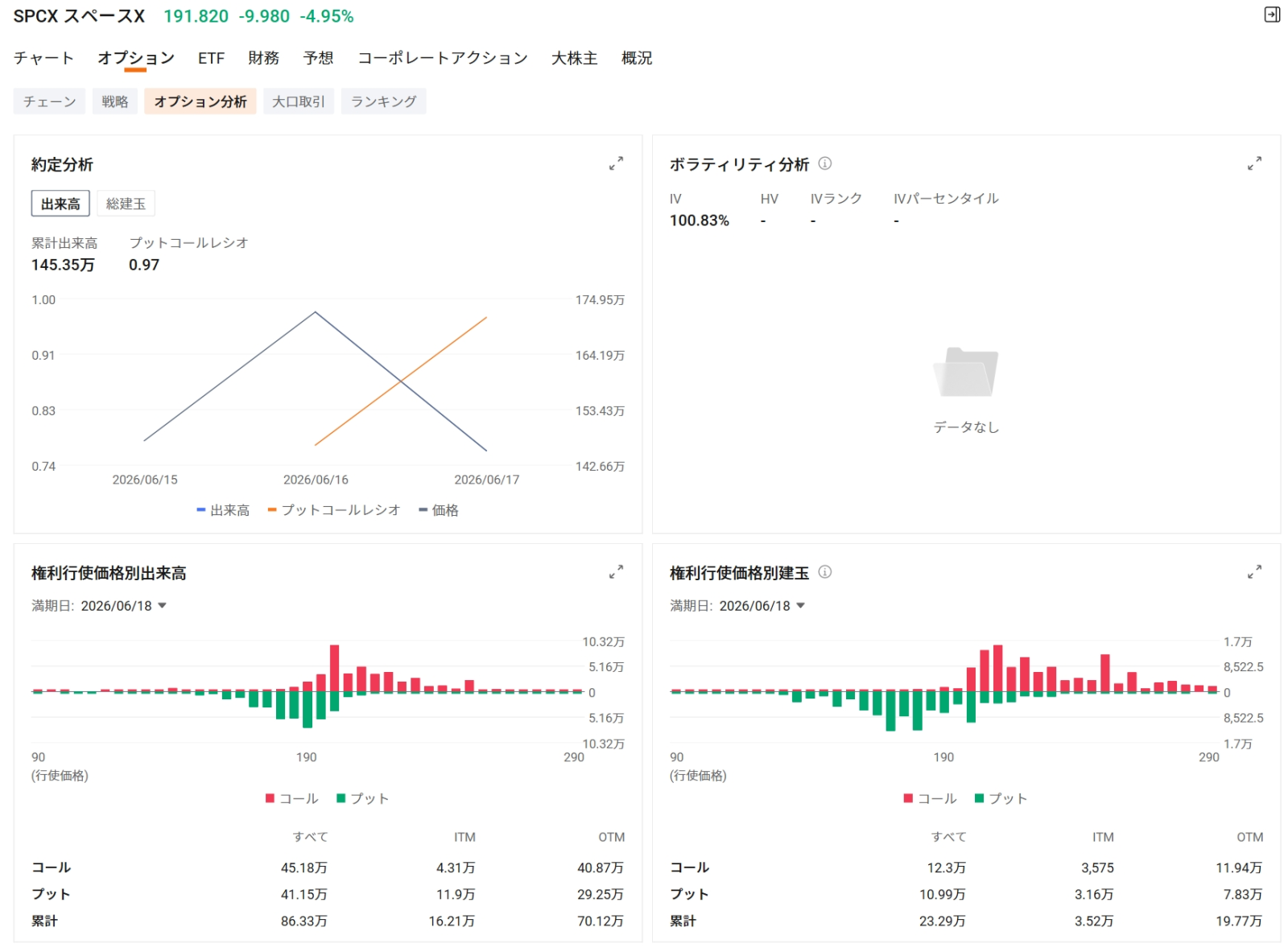Open the 予想 tab
The height and width of the screenshot is (948, 1288).
pyautogui.click(x=318, y=58)
